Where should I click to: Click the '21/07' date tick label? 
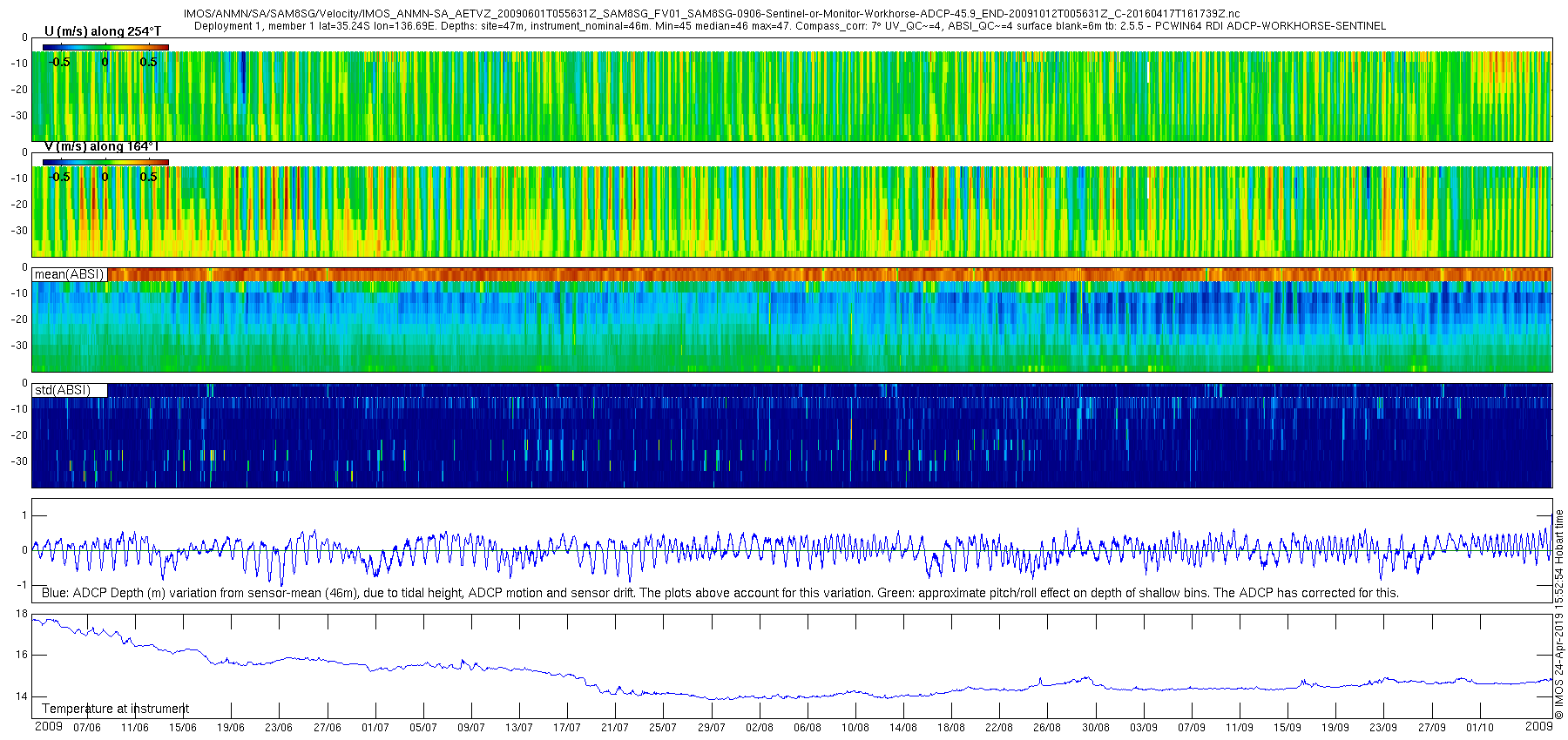(615, 728)
